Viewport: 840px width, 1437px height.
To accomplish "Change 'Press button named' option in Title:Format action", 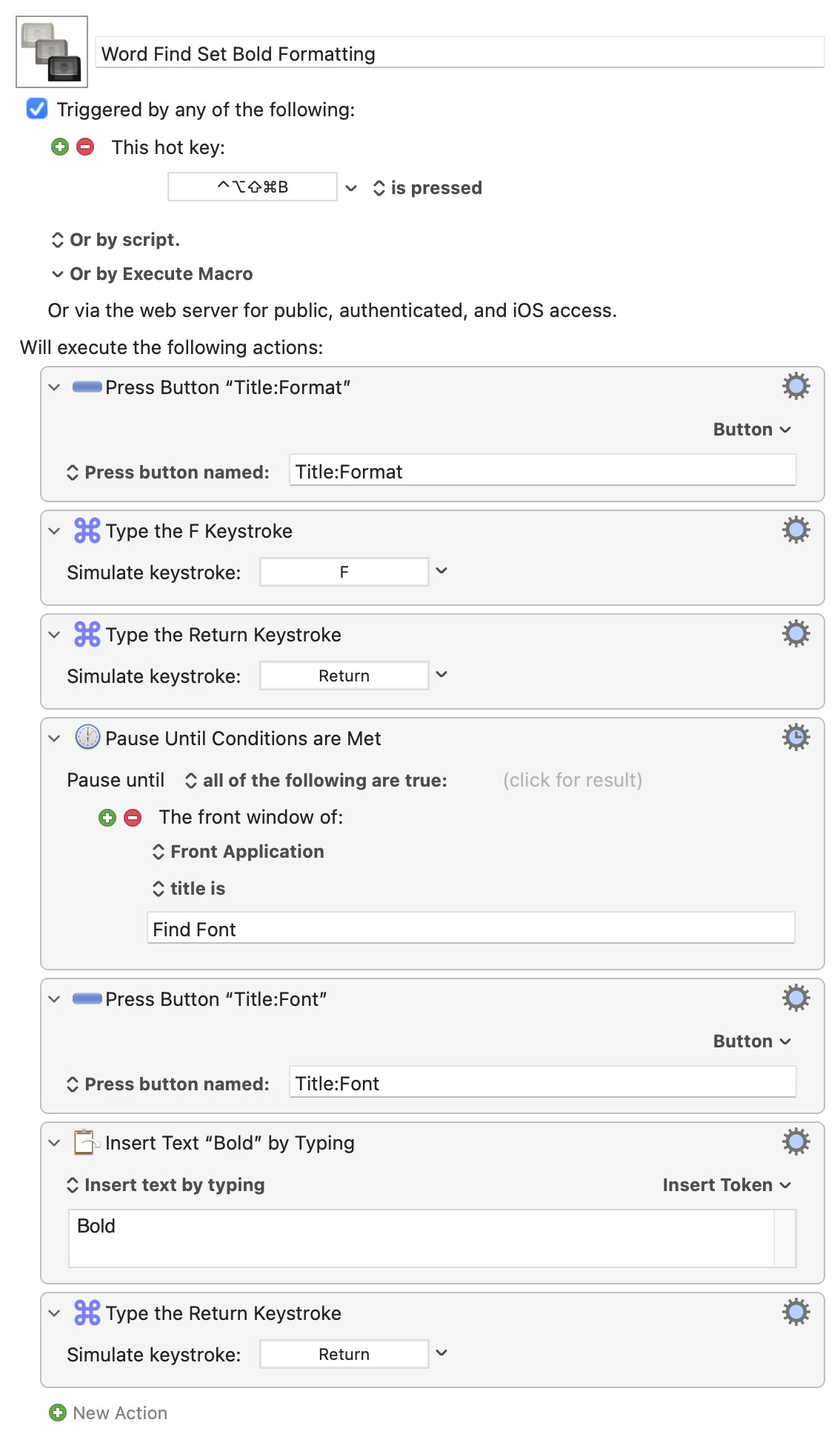I will tap(168, 473).
